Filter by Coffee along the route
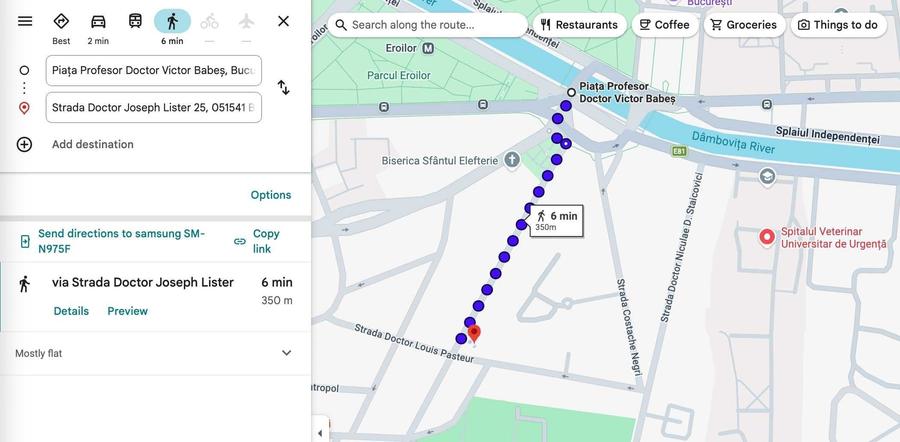The height and width of the screenshot is (442, 900). coord(665,25)
